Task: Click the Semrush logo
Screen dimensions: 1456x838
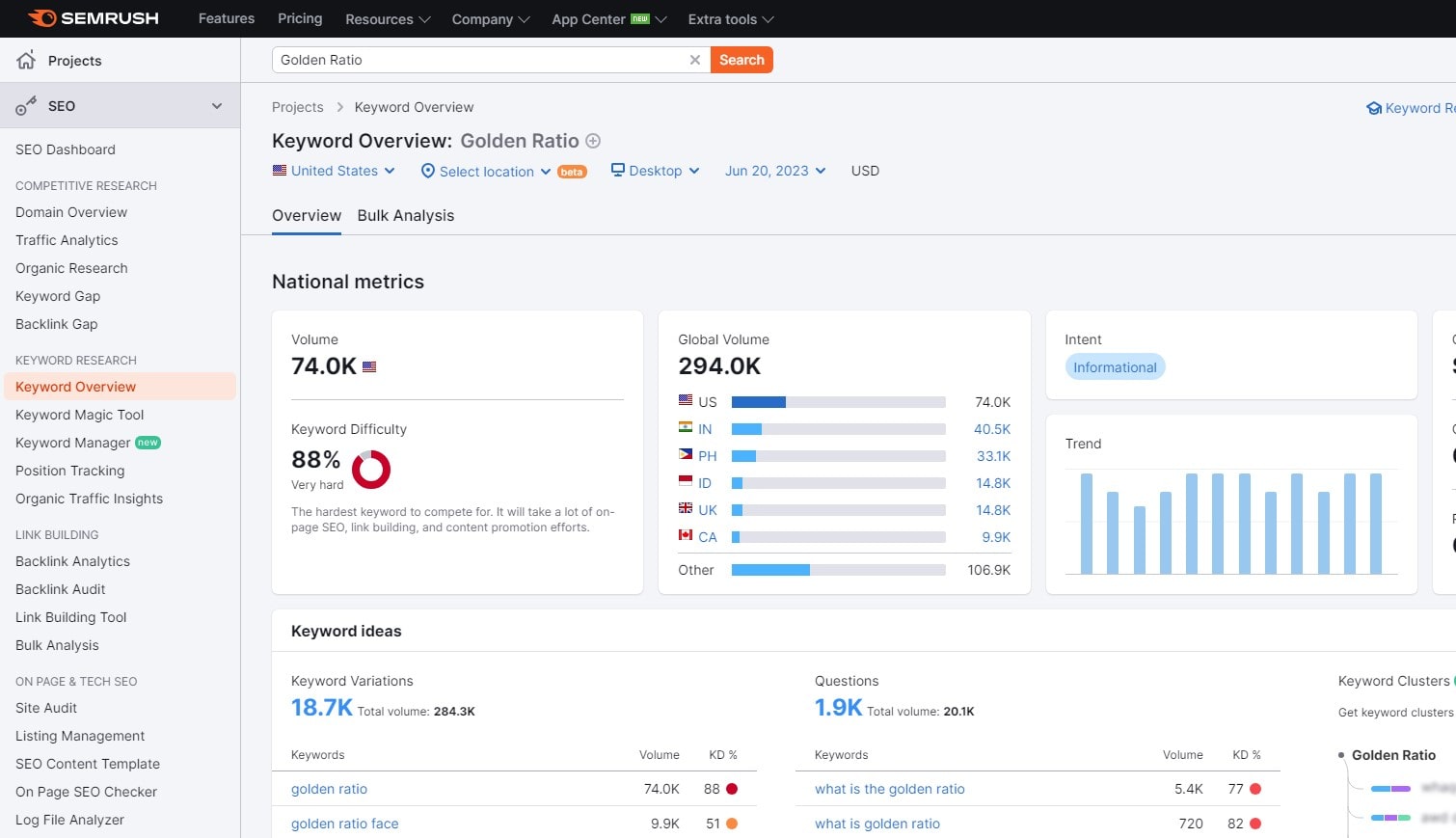Action: 94,18
